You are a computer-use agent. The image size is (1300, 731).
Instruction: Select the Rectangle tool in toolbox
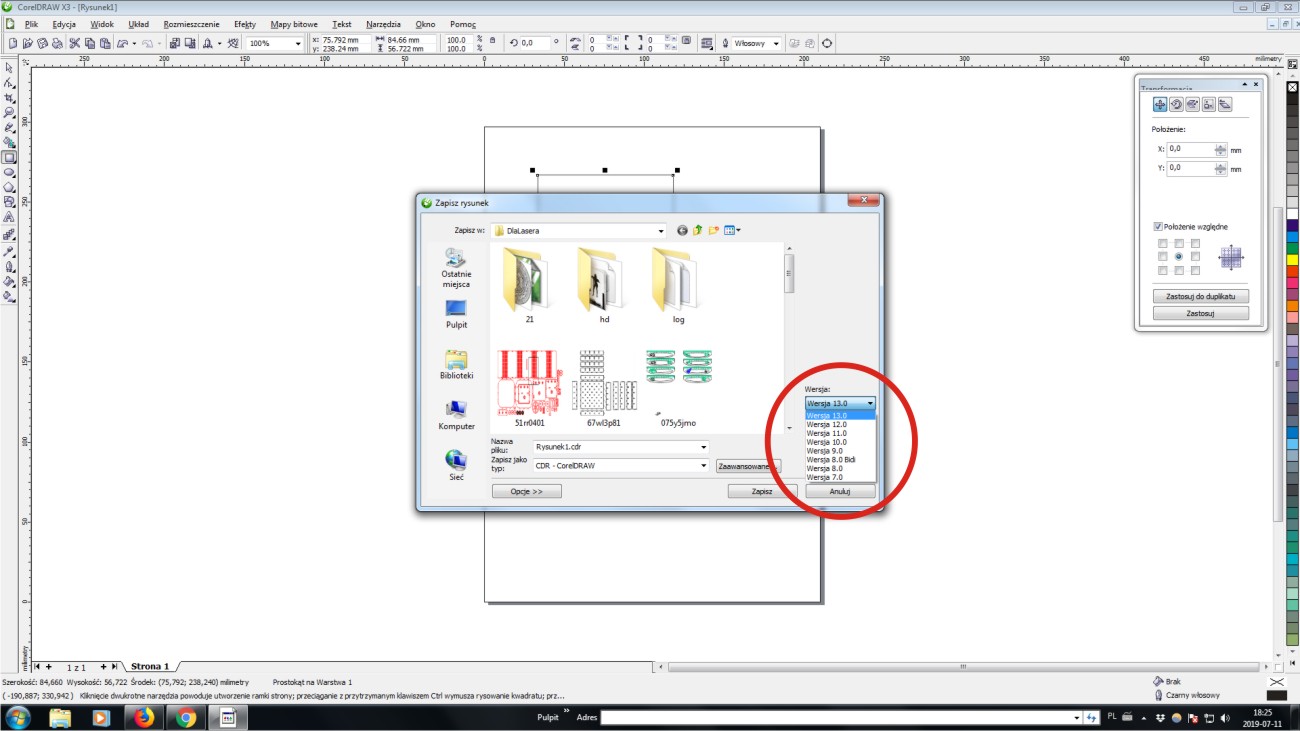coord(9,157)
